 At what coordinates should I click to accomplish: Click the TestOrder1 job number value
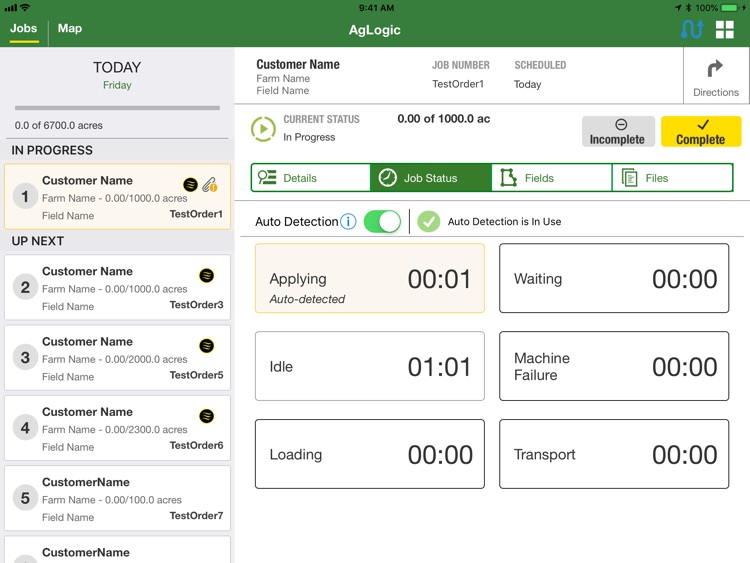(458, 84)
